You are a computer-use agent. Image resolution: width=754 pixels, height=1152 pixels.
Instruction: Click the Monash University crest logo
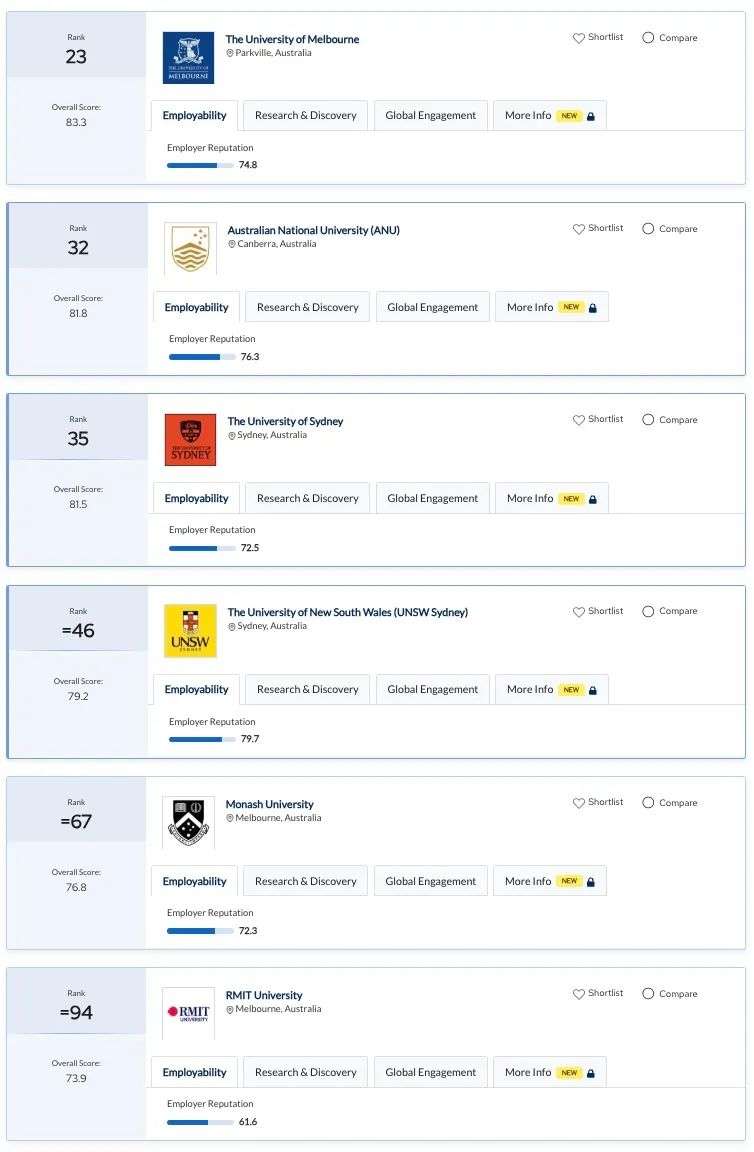point(188,822)
